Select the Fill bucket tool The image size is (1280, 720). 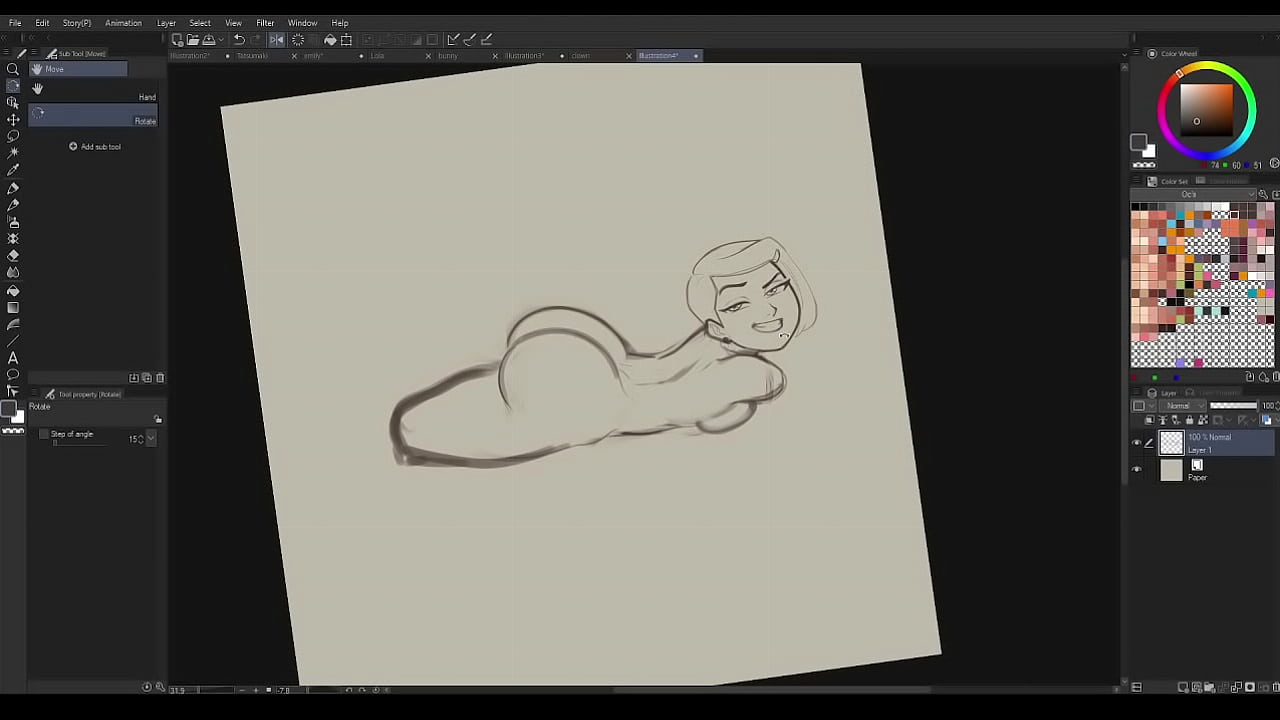pyautogui.click(x=13, y=291)
